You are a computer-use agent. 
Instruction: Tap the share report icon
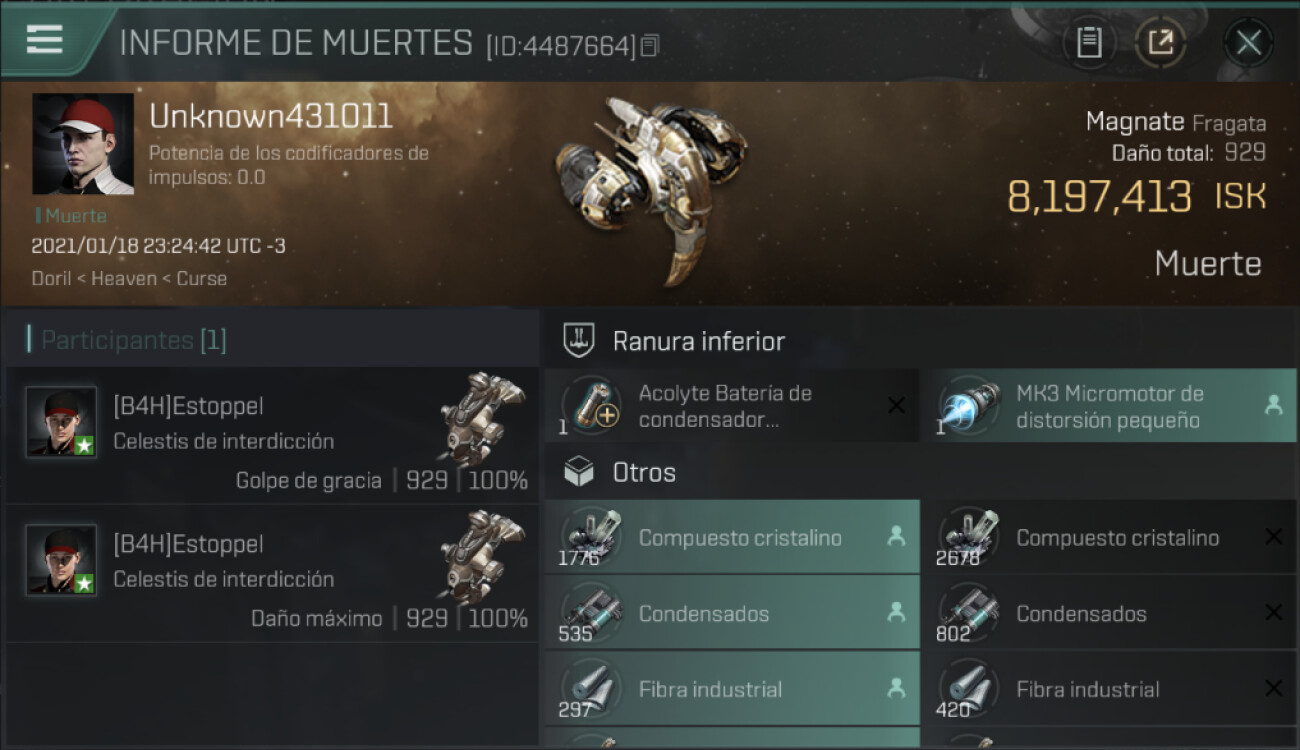(x=1160, y=42)
